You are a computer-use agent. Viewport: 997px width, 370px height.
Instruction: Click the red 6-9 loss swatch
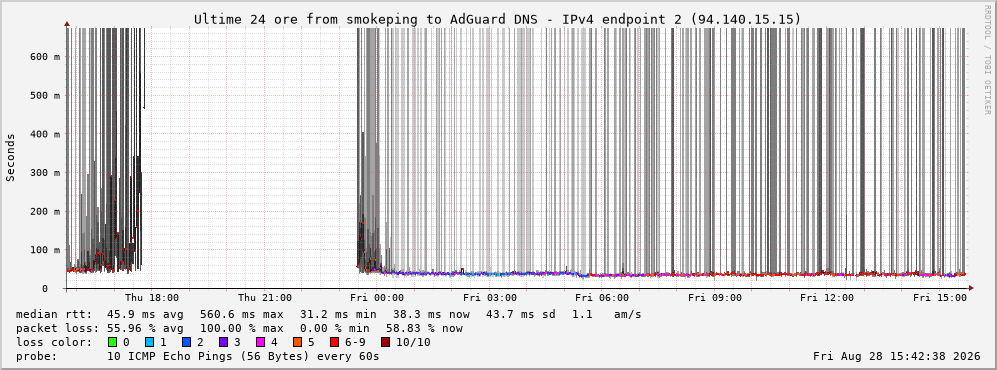(x=335, y=343)
